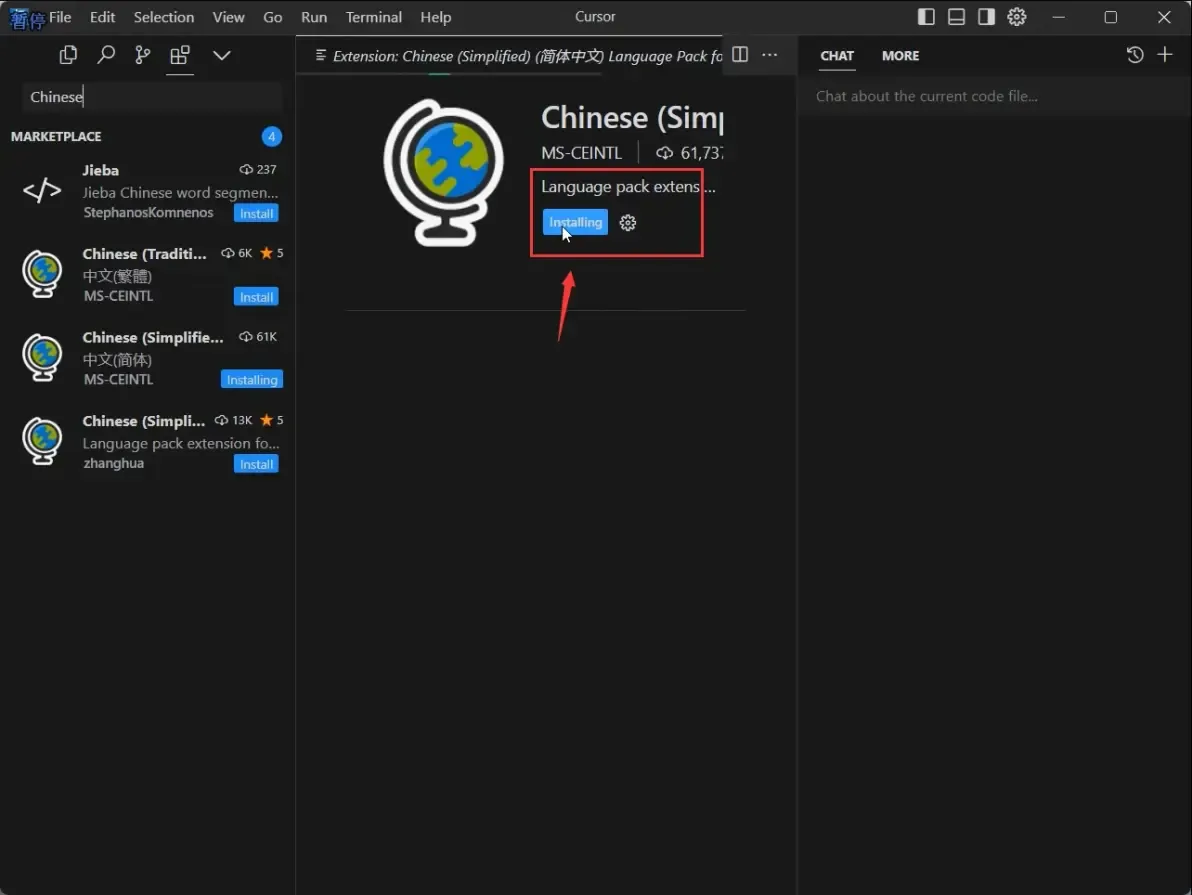Image resolution: width=1192 pixels, height=895 pixels.
Task: Switch to the MORE tab in the chat panel
Action: 900,55
